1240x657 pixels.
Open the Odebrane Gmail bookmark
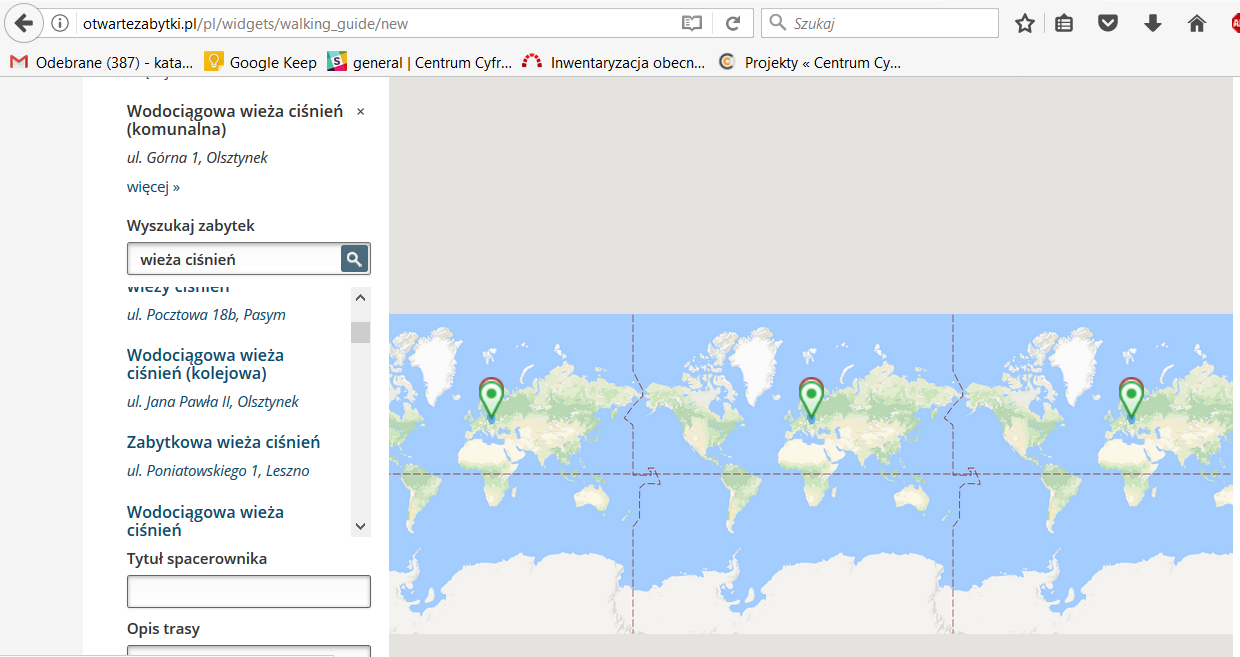pos(102,62)
